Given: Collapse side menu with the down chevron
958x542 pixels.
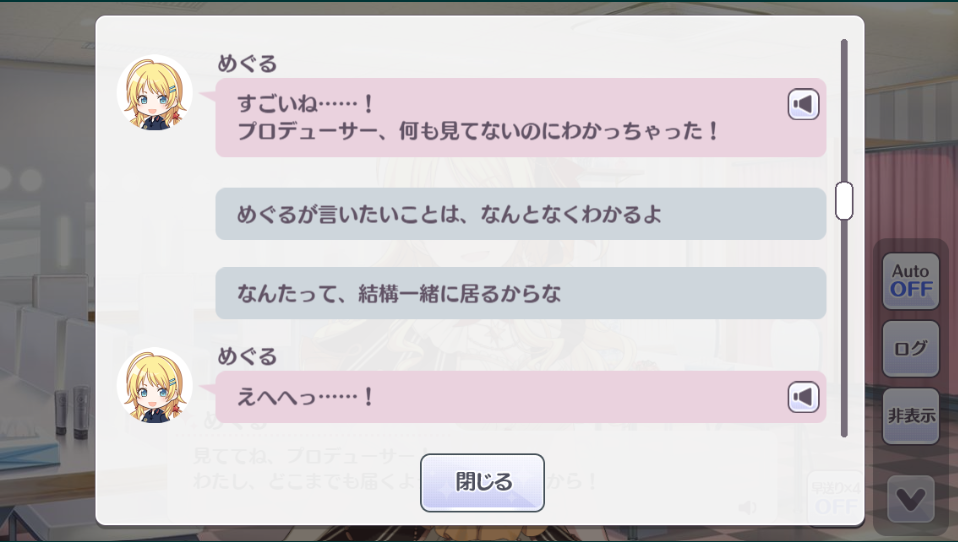Looking at the screenshot, I should [x=910, y=499].
